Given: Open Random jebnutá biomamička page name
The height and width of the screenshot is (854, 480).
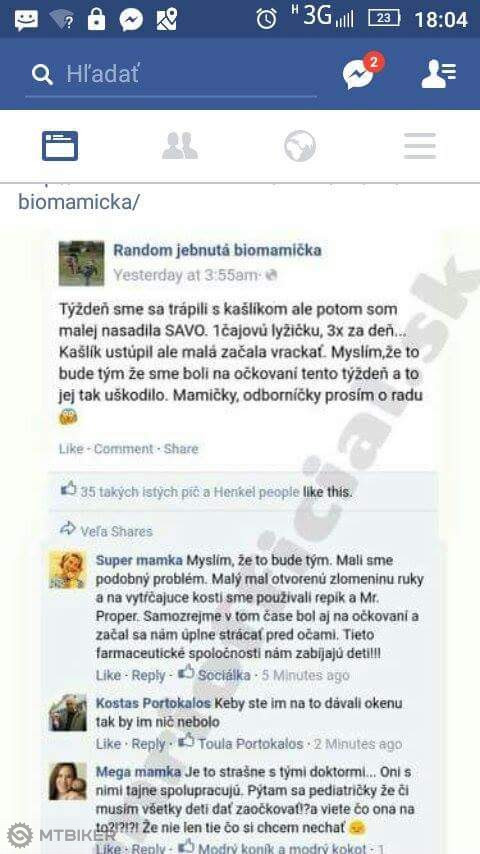Looking at the screenshot, I should (x=217, y=251).
